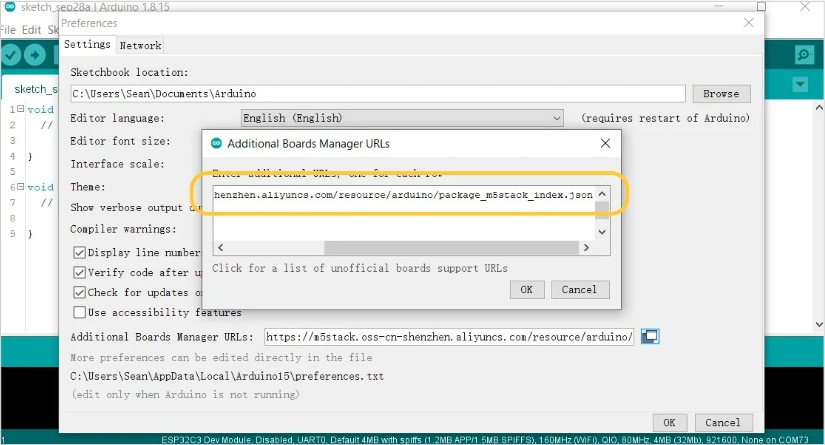Select the Settings tab
Screen dimensions: 825x445
pos(87,44)
